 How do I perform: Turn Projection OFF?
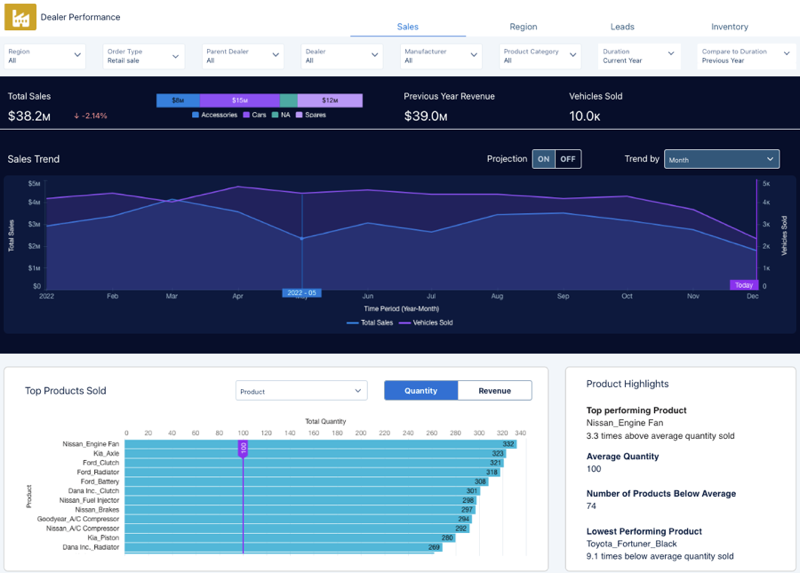pyautogui.click(x=568, y=159)
